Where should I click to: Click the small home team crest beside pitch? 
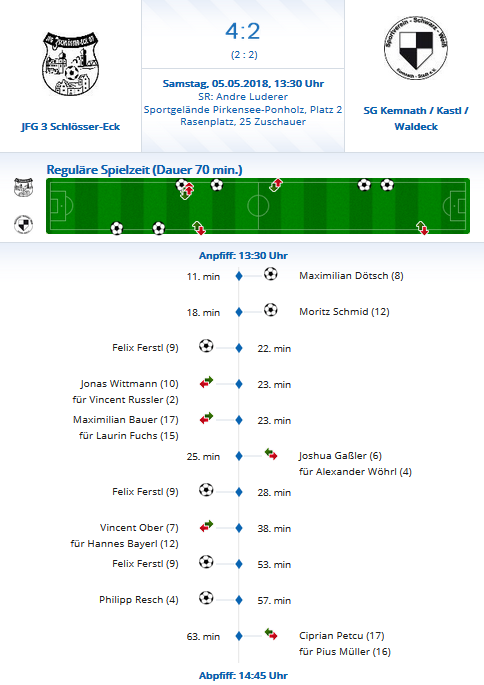click(23, 187)
